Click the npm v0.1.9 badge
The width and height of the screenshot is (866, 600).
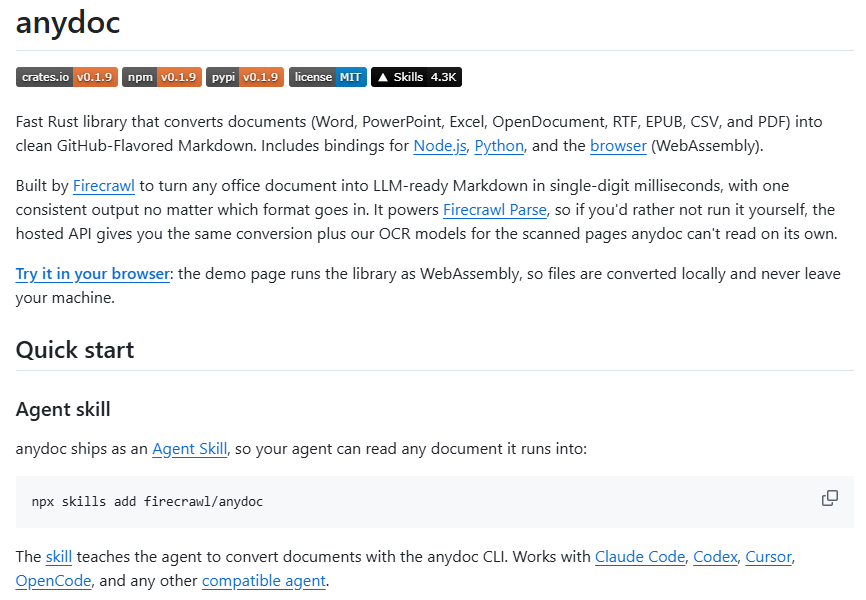click(x=162, y=77)
